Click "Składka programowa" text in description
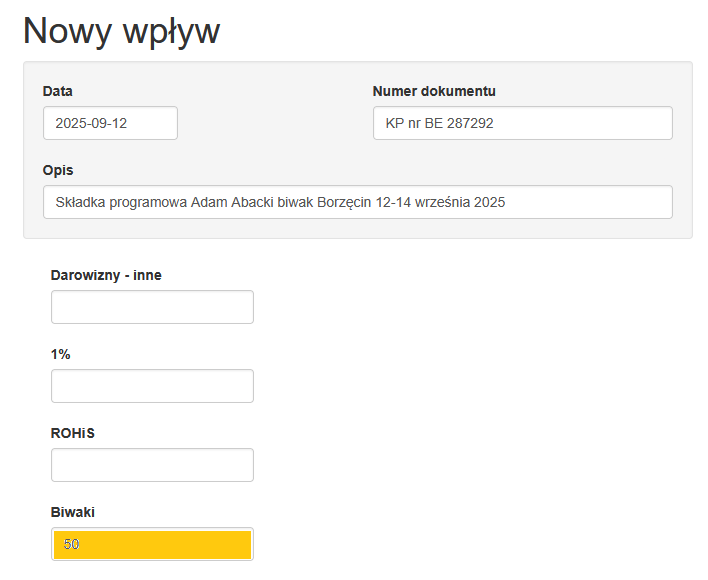 [x=121, y=202]
